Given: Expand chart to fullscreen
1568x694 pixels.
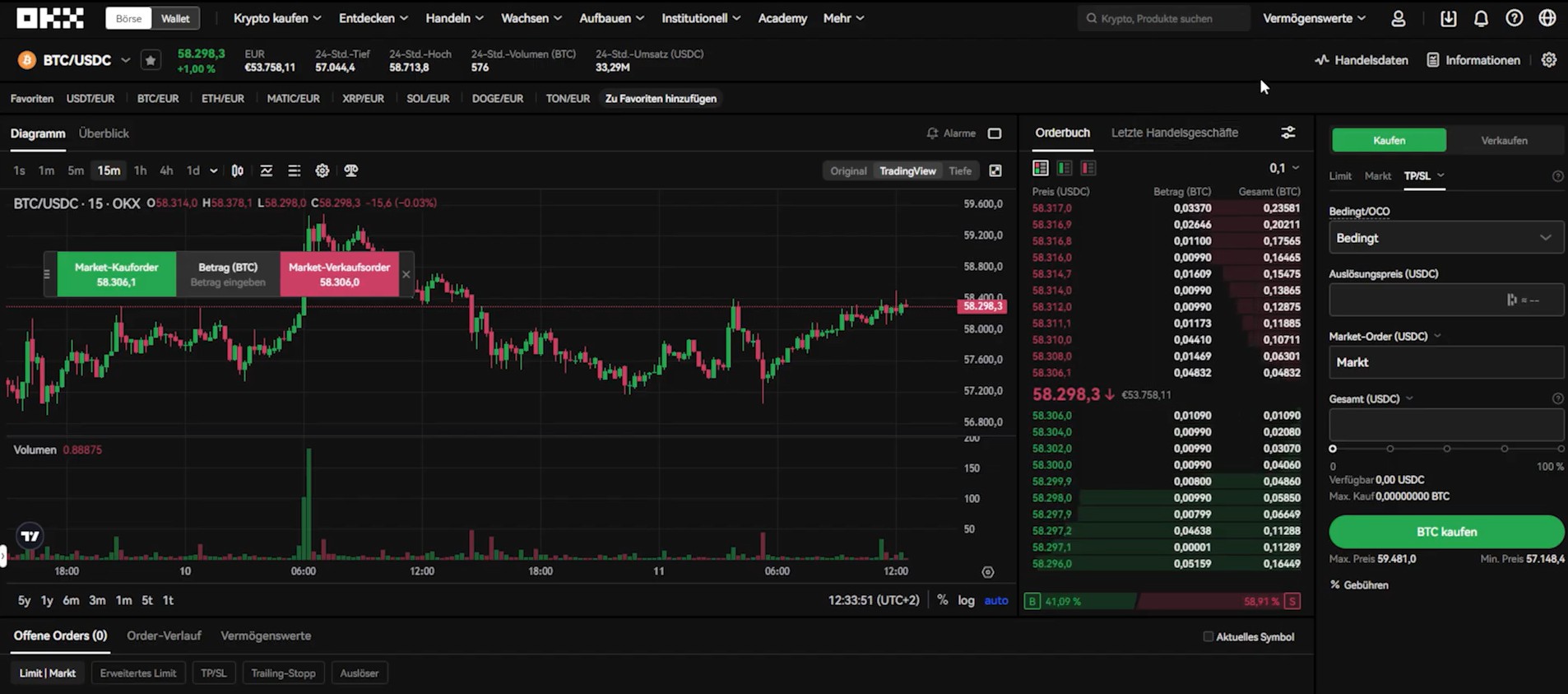Looking at the screenshot, I should pyautogui.click(x=995, y=170).
